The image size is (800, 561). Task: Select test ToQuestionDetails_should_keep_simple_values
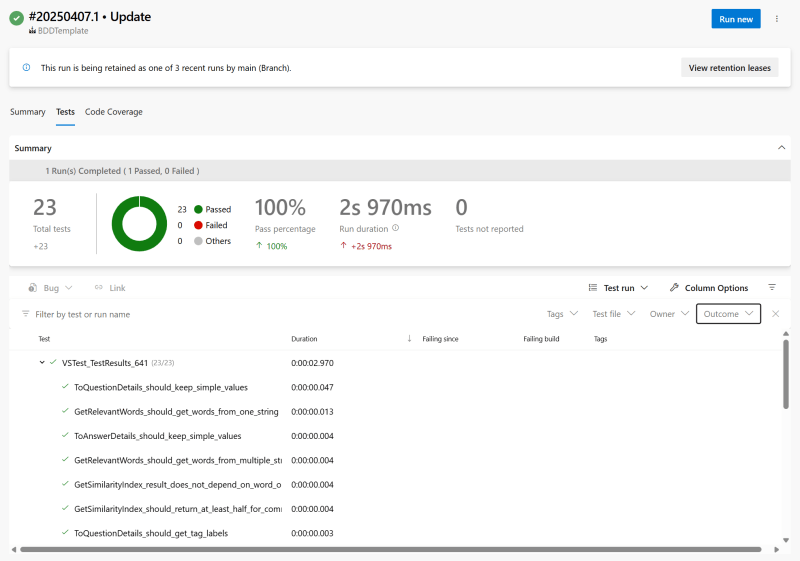161,387
